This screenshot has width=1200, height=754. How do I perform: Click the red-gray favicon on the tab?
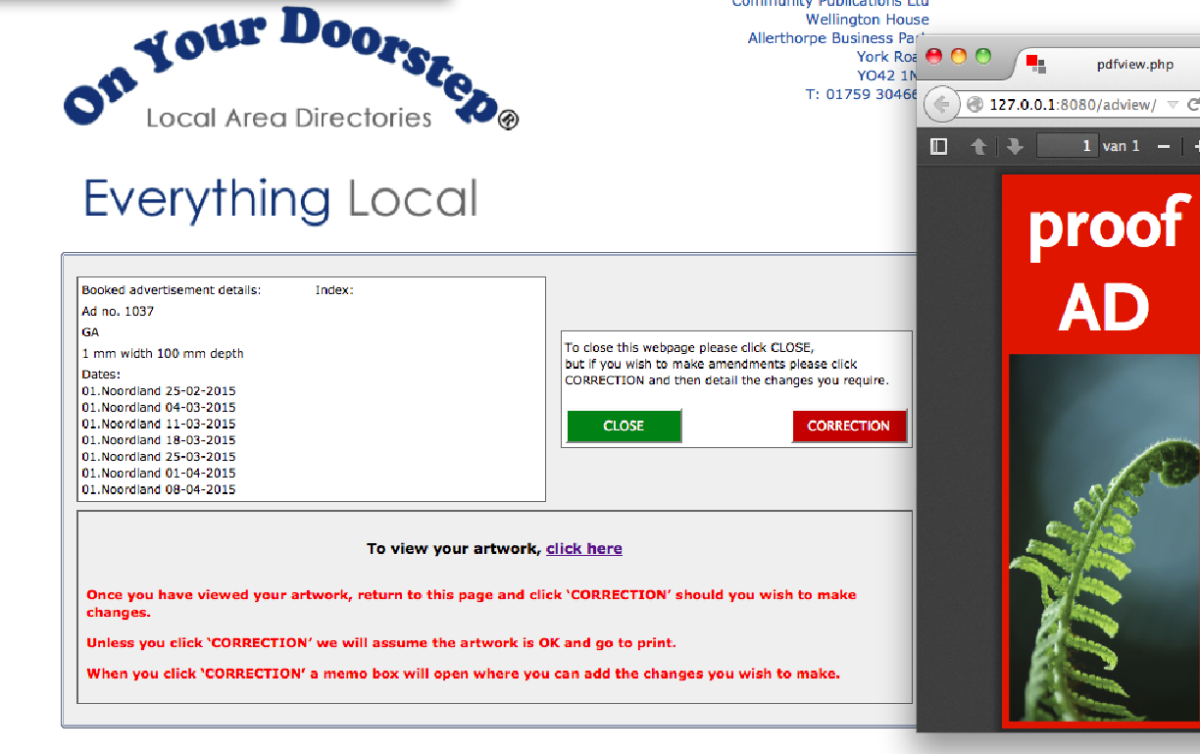1036,65
